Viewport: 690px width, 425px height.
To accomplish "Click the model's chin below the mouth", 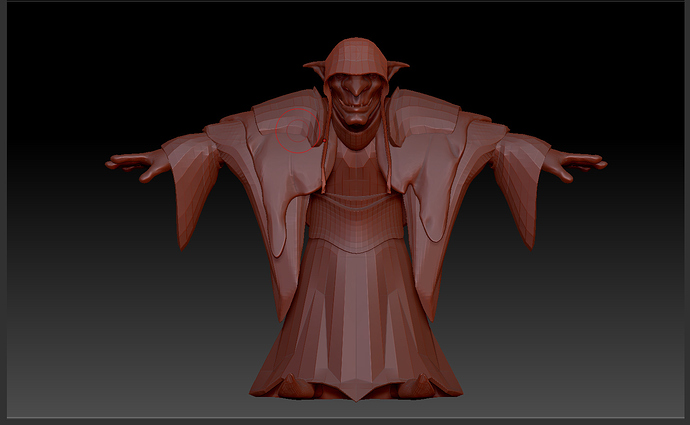I will point(356,117).
